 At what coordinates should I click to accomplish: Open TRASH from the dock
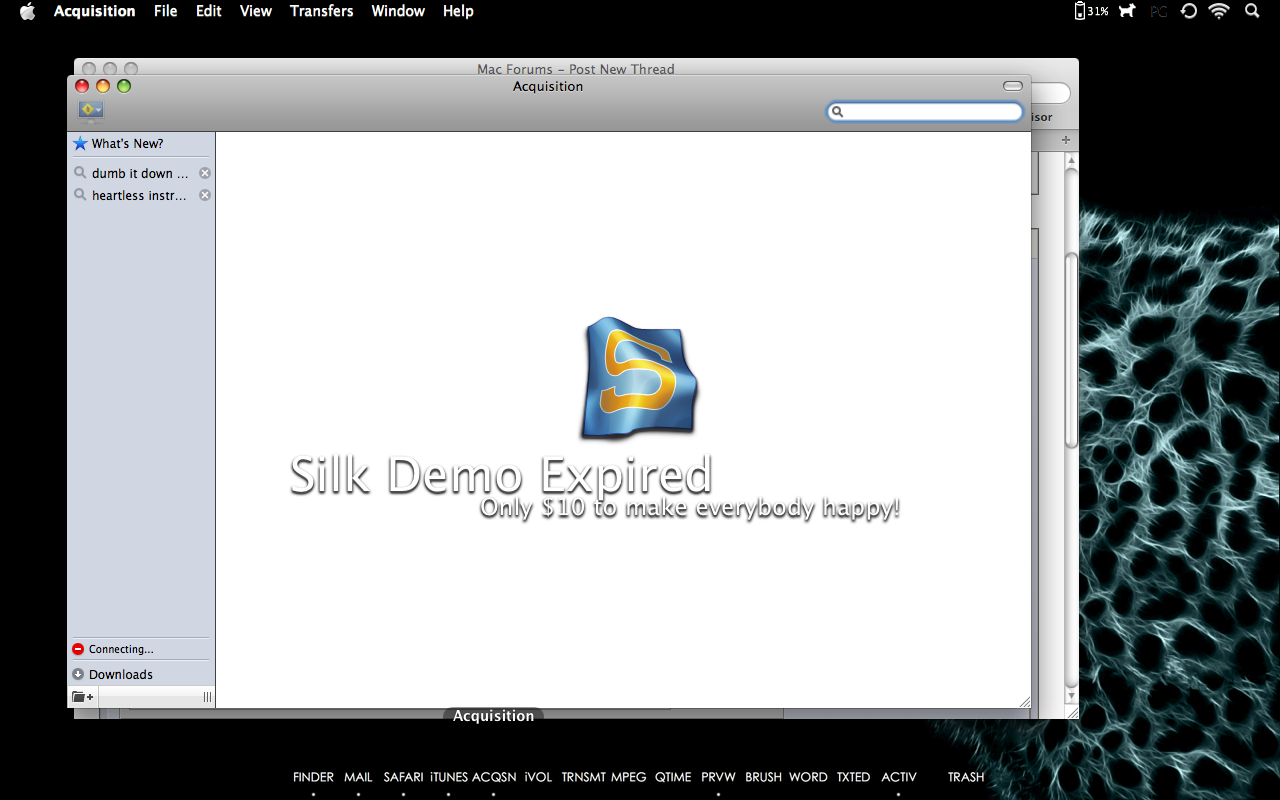coord(966,777)
